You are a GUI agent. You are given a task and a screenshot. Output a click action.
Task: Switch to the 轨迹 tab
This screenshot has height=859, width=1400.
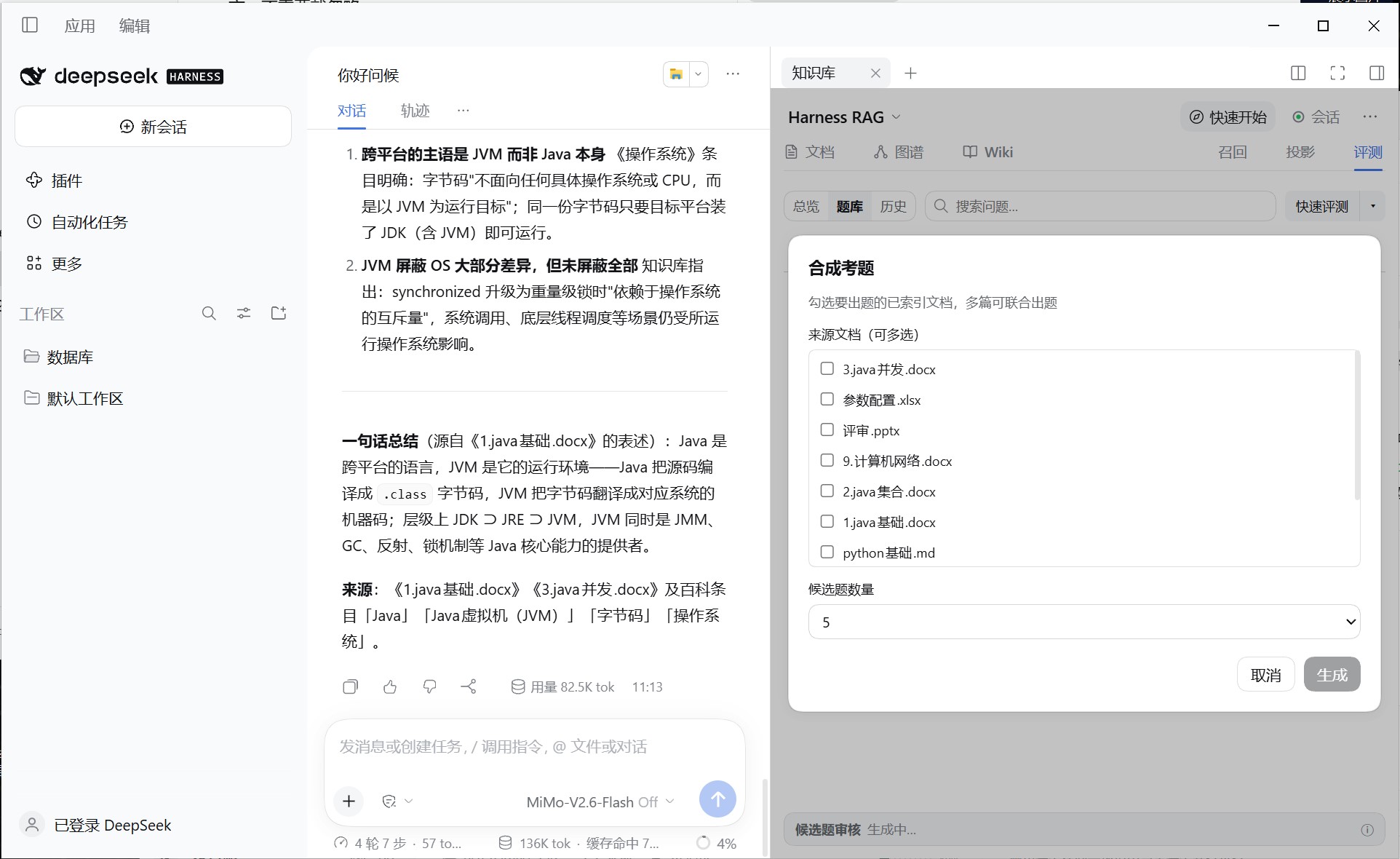tap(415, 111)
